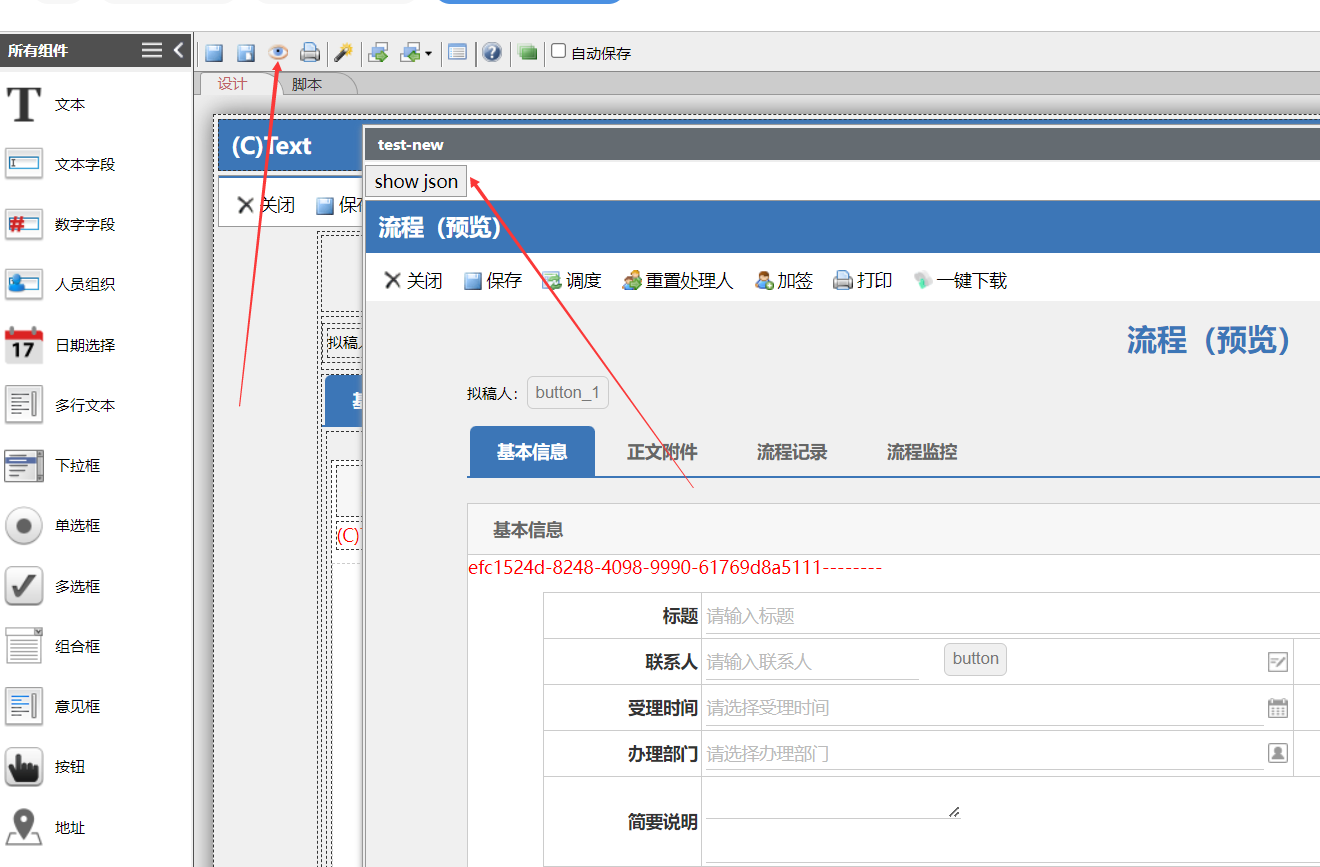Open the 流程记录 tab
The width and height of the screenshot is (1320, 867).
(792, 452)
